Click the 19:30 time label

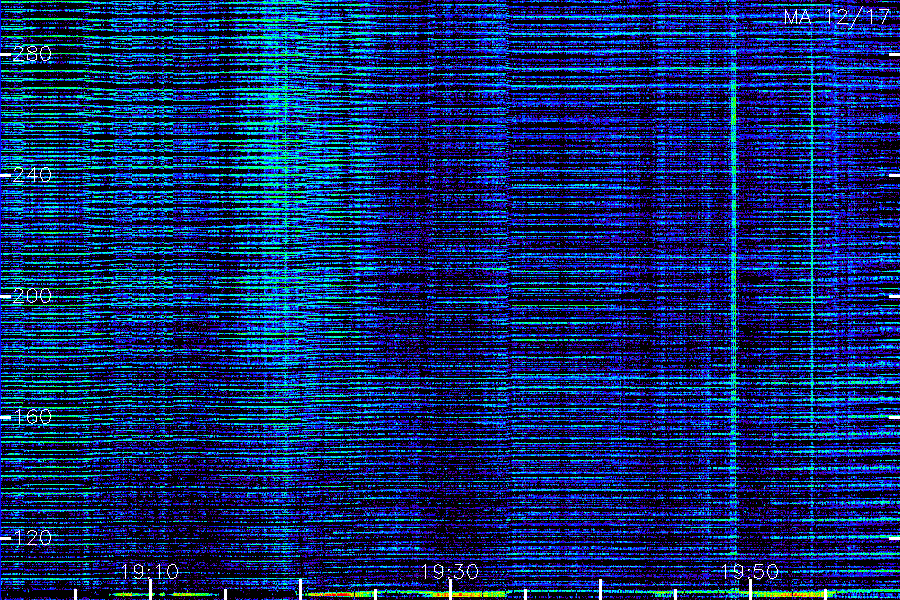pos(450,572)
